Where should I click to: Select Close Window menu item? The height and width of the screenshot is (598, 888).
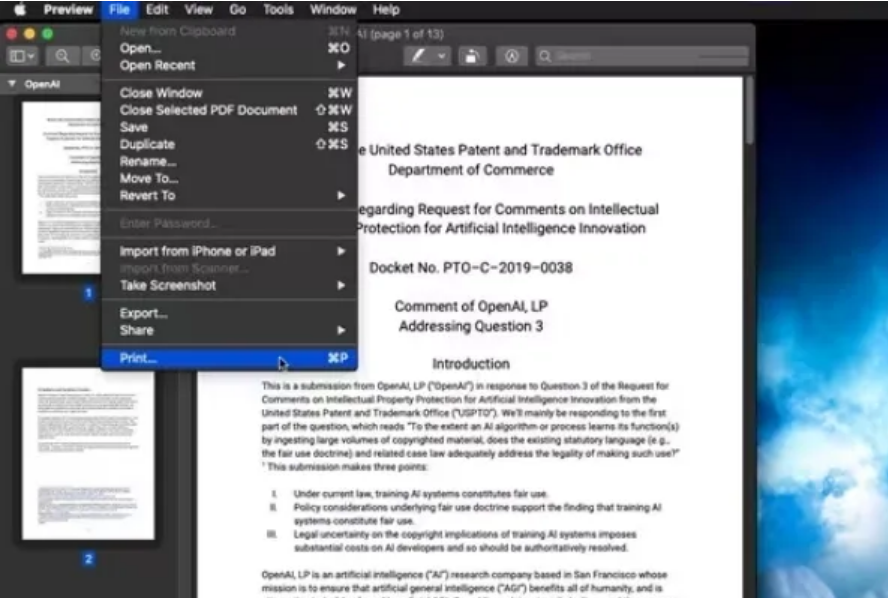coord(229,93)
